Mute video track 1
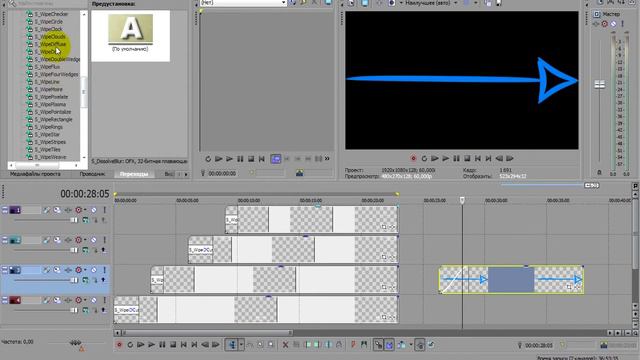640x360 pixels. click(x=93, y=210)
